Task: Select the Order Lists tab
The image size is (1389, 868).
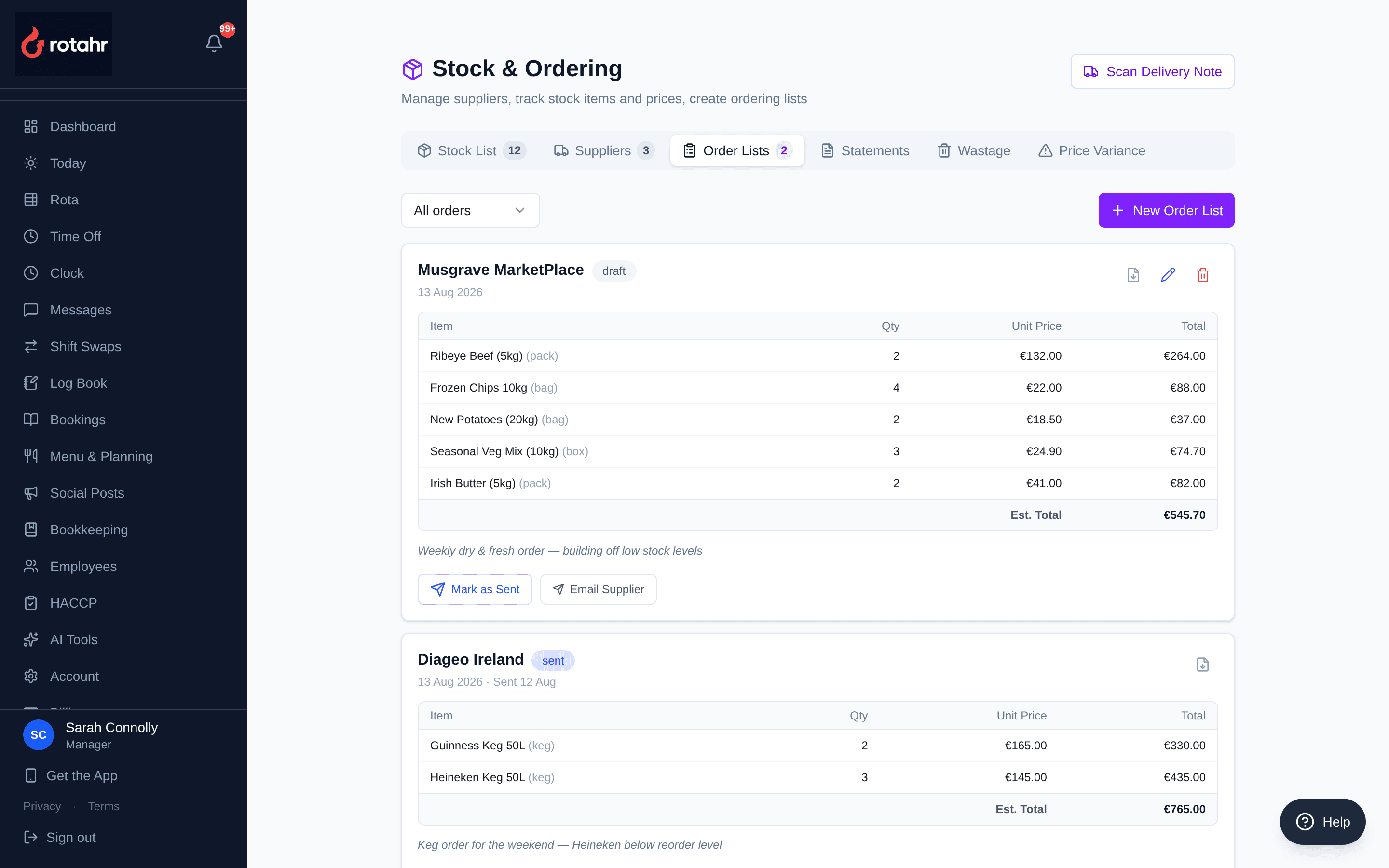Action: (737, 150)
